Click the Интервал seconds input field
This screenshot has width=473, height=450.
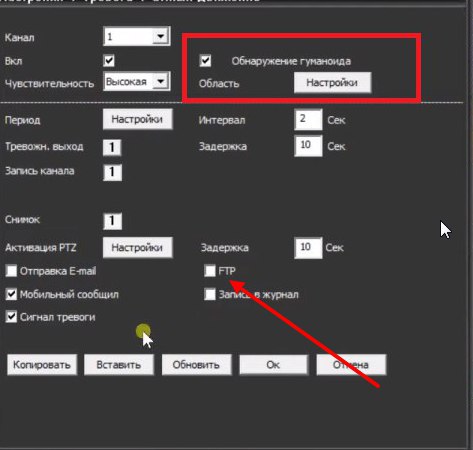tap(308, 119)
